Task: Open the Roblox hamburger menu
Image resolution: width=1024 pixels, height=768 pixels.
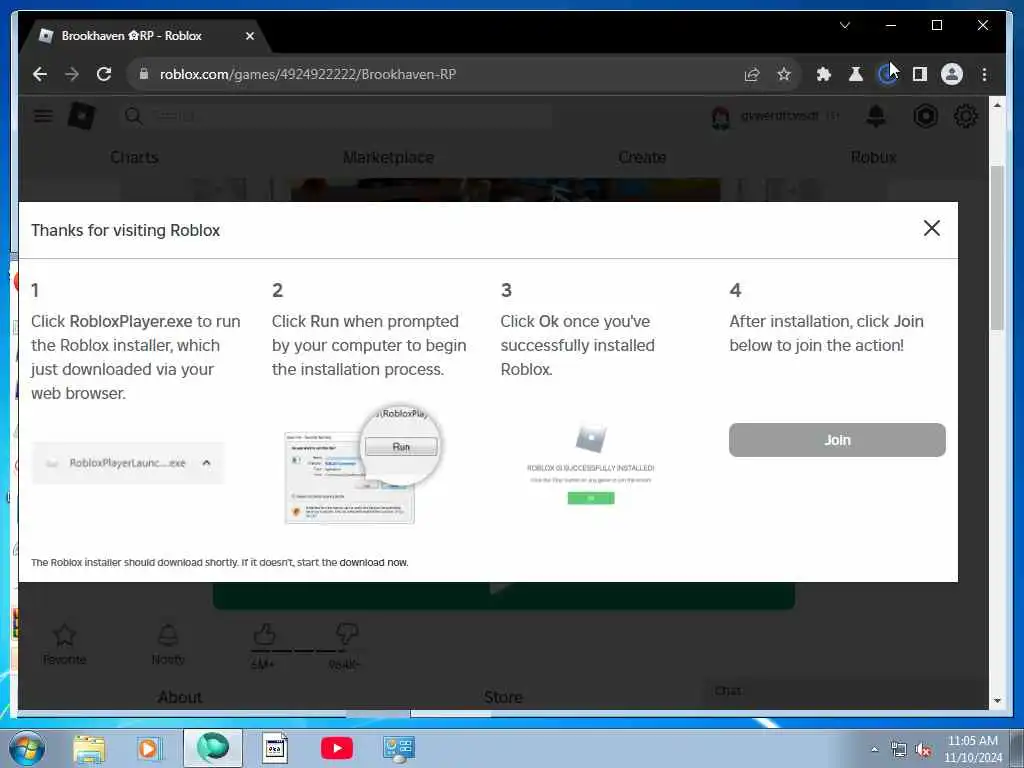Action: (x=43, y=116)
